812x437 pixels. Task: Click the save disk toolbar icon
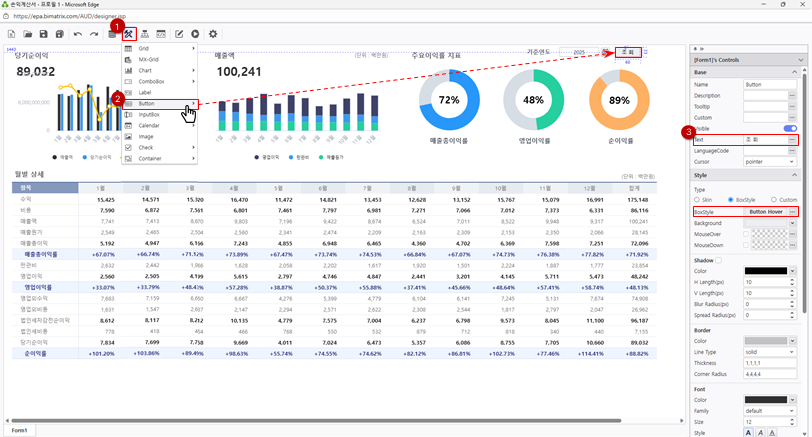pyautogui.click(x=44, y=34)
